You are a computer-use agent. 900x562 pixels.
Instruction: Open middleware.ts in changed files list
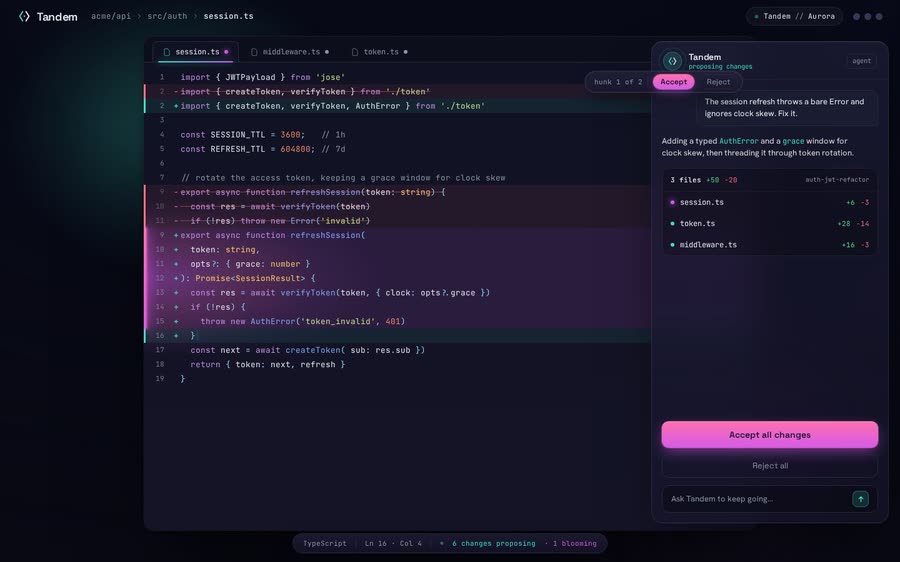770,245
